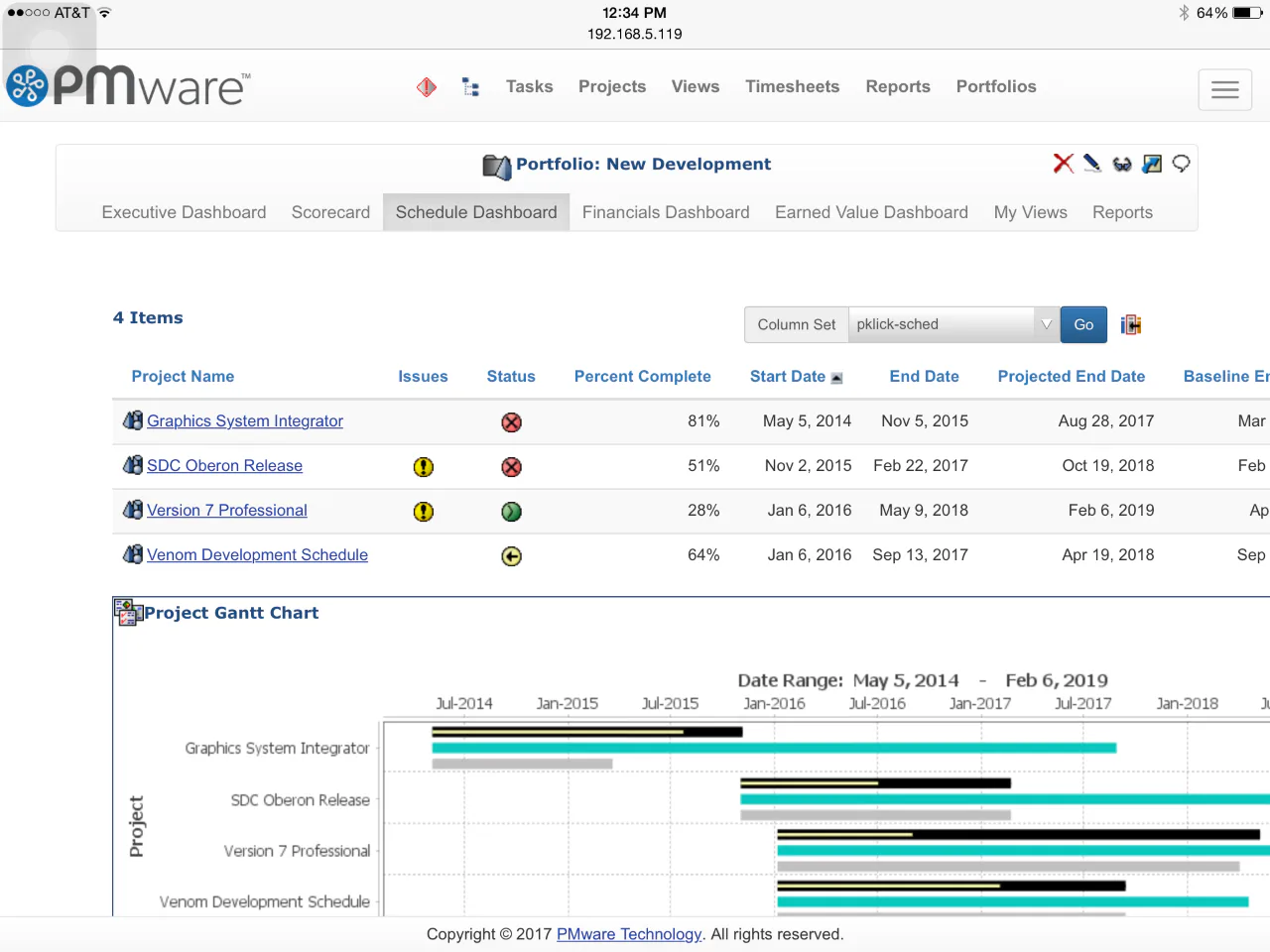Image resolution: width=1270 pixels, height=952 pixels.
Task: Sort by the Start Date column header
Action: (x=788, y=377)
